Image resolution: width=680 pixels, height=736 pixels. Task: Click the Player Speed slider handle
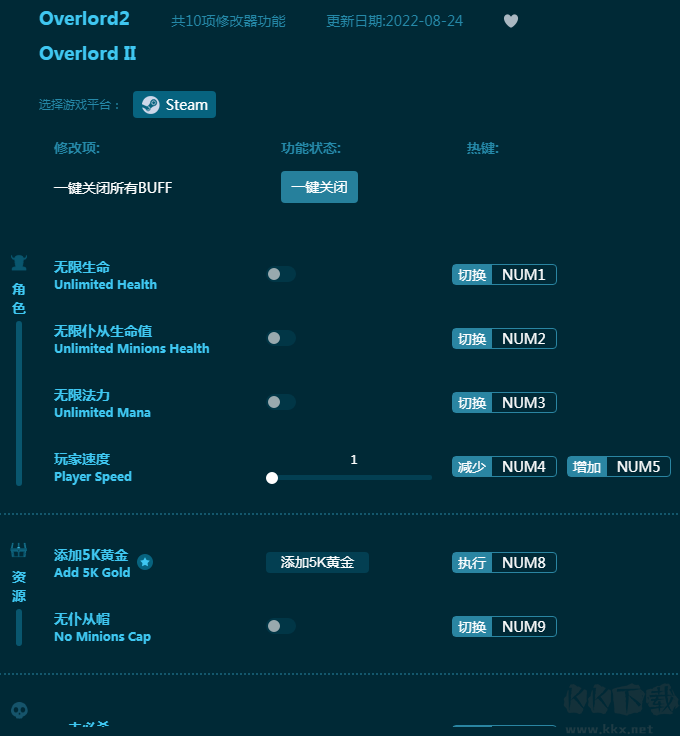coord(272,478)
